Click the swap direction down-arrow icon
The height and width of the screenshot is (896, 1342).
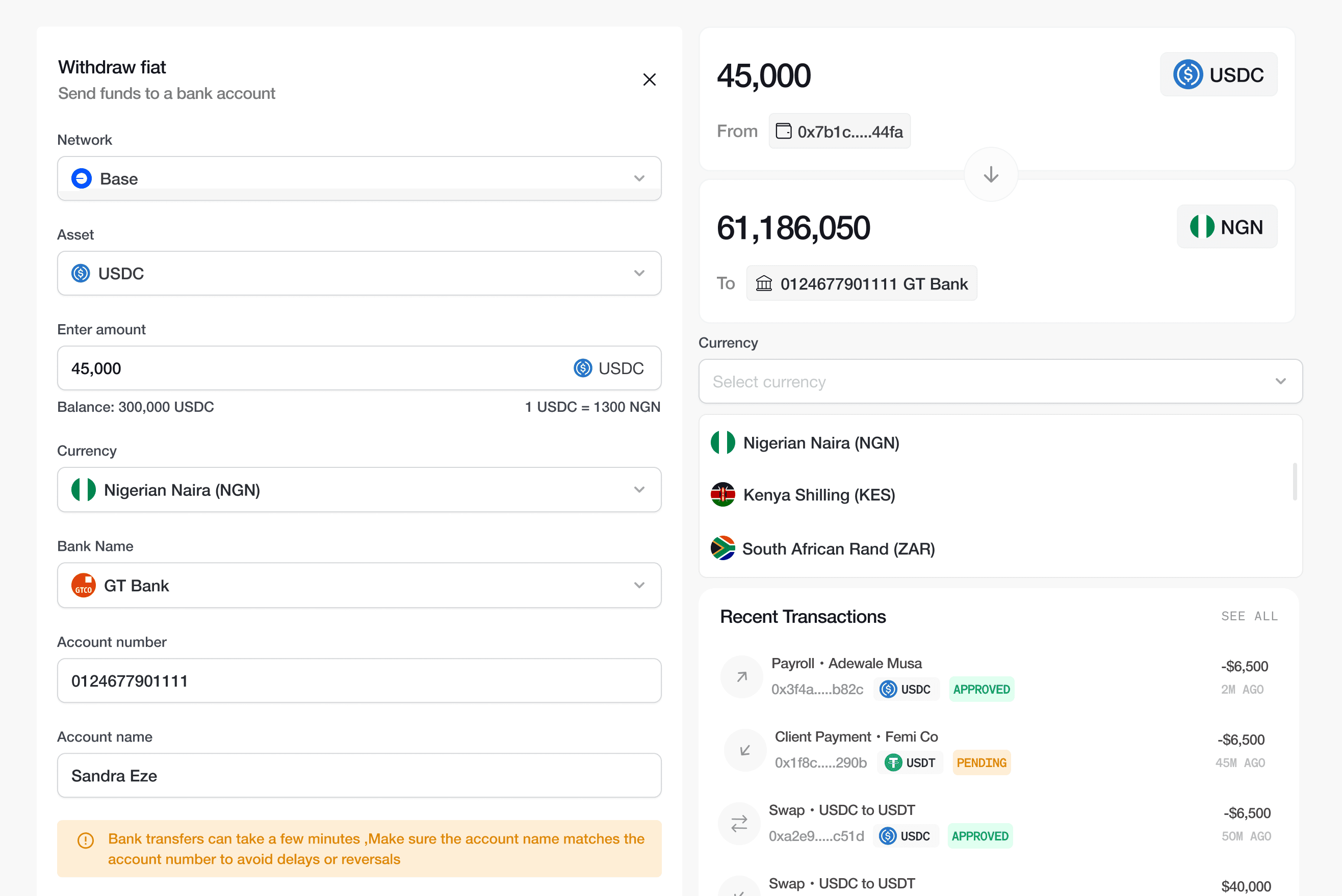point(991,174)
